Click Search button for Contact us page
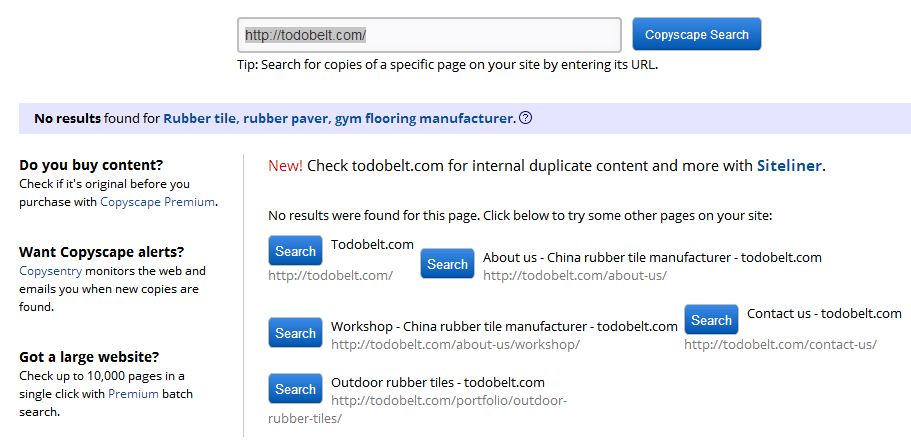 pos(711,320)
